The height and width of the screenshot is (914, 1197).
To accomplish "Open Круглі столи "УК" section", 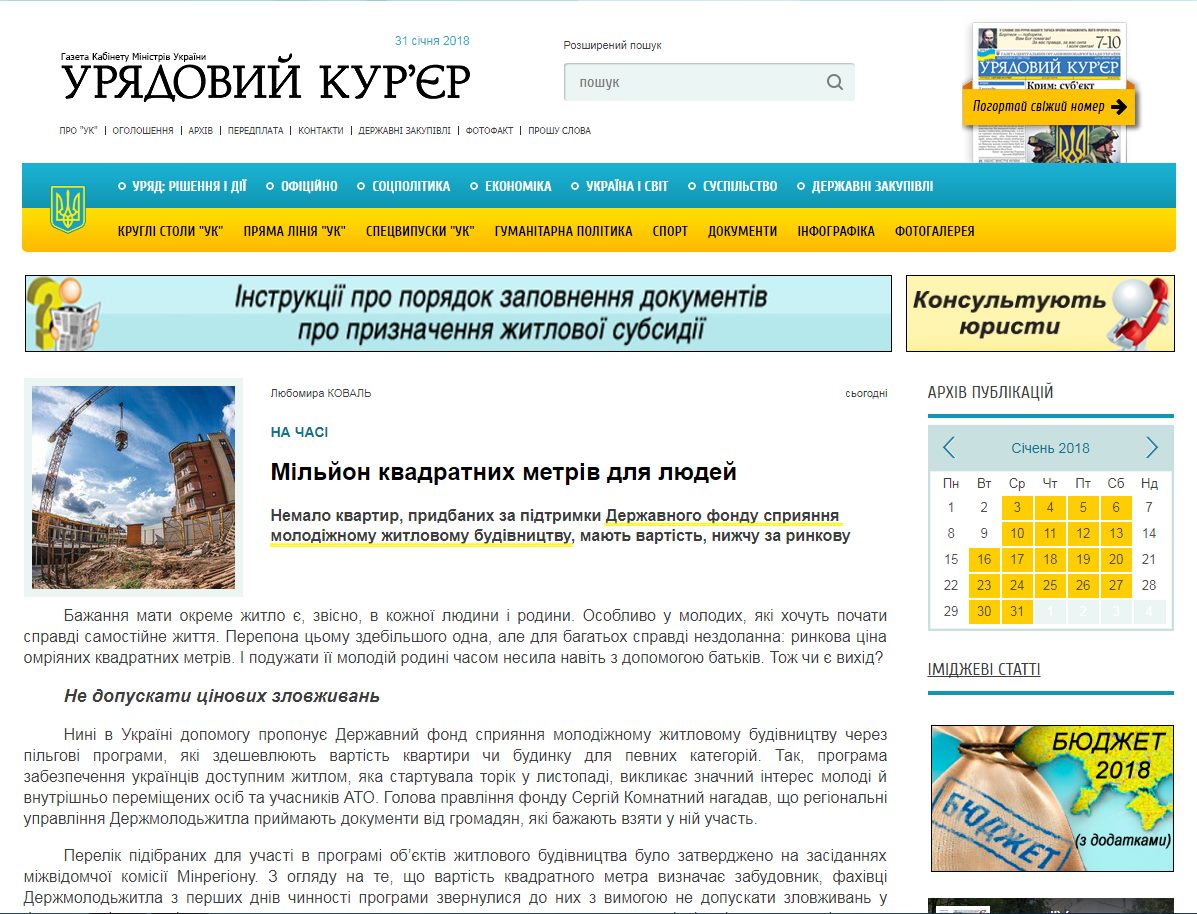I will coord(170,231).
